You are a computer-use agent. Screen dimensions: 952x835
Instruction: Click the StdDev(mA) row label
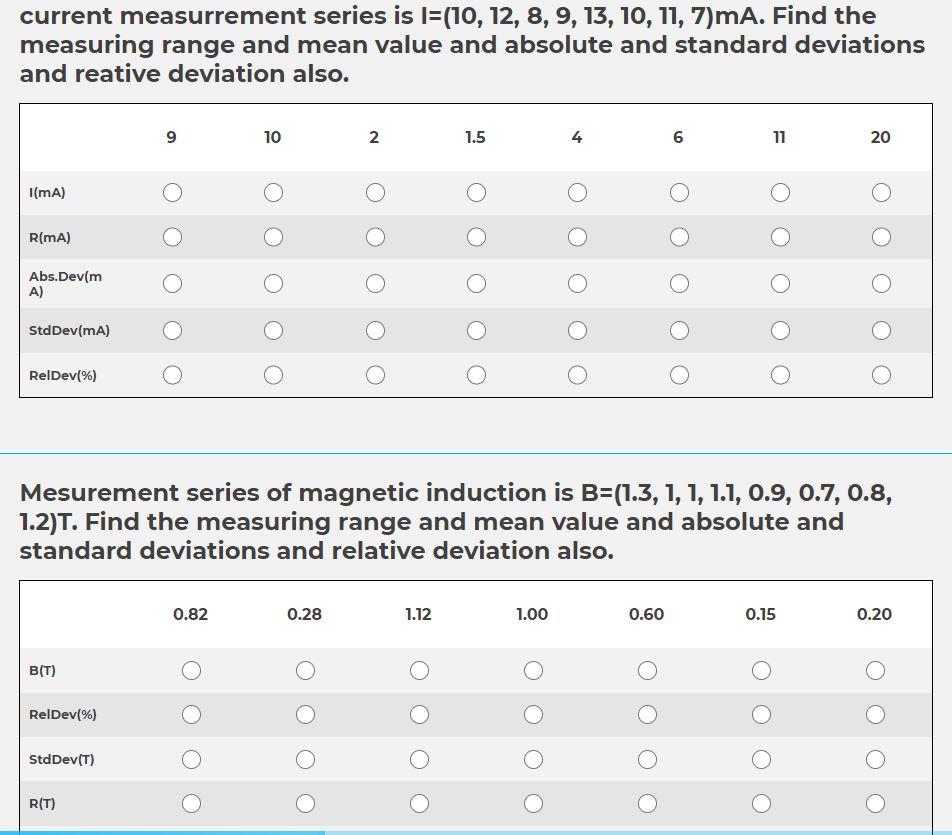(69, 330)
